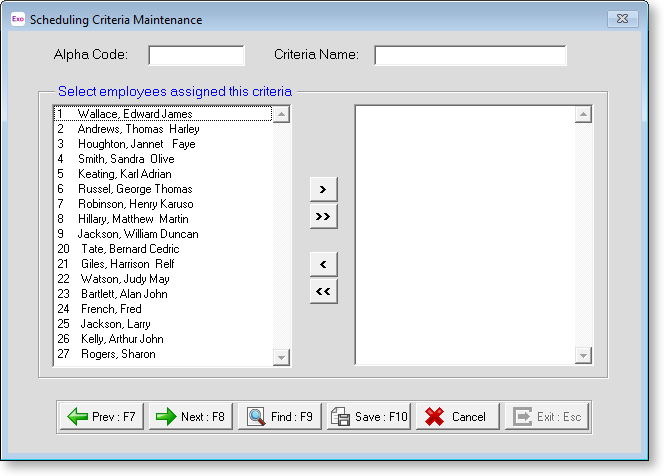The image size is (664, 476).
Task: Pick Rogers, Sharon from employee list
Action: pyautogui.click(x=118, y=354)
